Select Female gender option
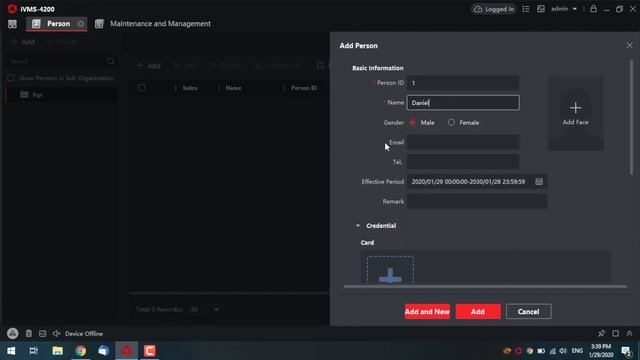640x360 pixels. coord(451,122)
